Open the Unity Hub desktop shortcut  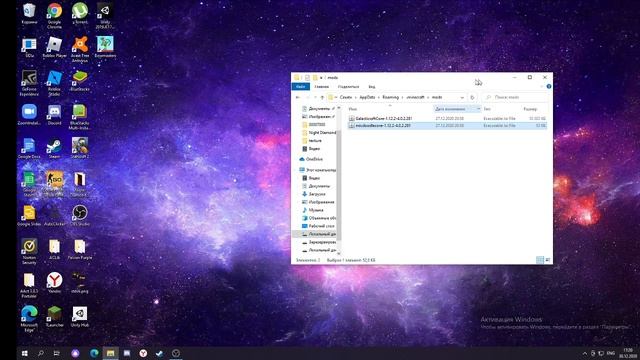[x=80, y=317]
